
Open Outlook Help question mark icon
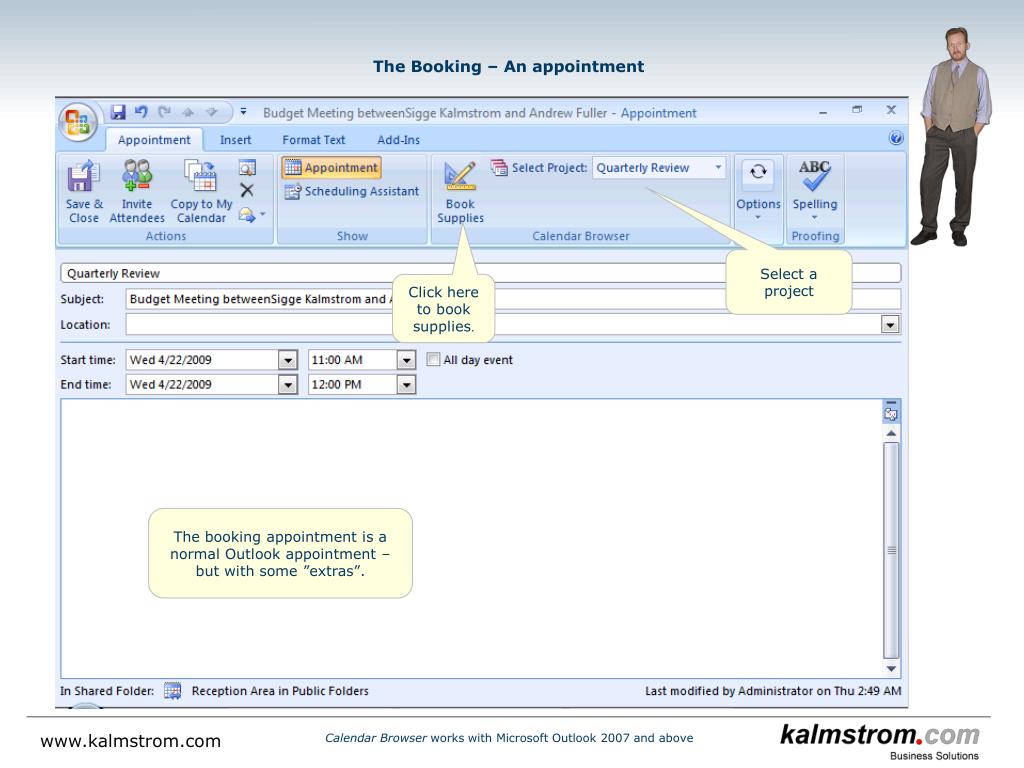point(896,138)
